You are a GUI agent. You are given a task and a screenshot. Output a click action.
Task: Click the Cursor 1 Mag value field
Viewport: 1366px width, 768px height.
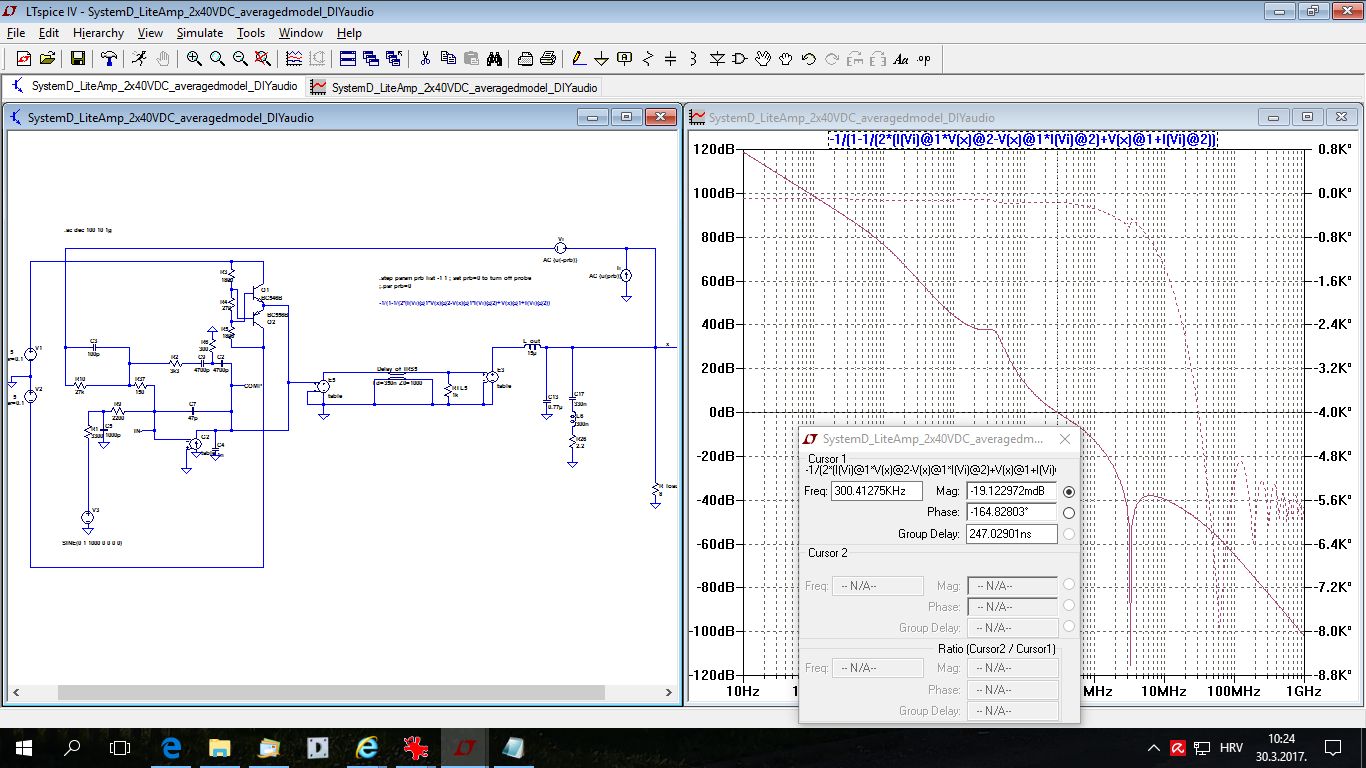point(1011,491)
